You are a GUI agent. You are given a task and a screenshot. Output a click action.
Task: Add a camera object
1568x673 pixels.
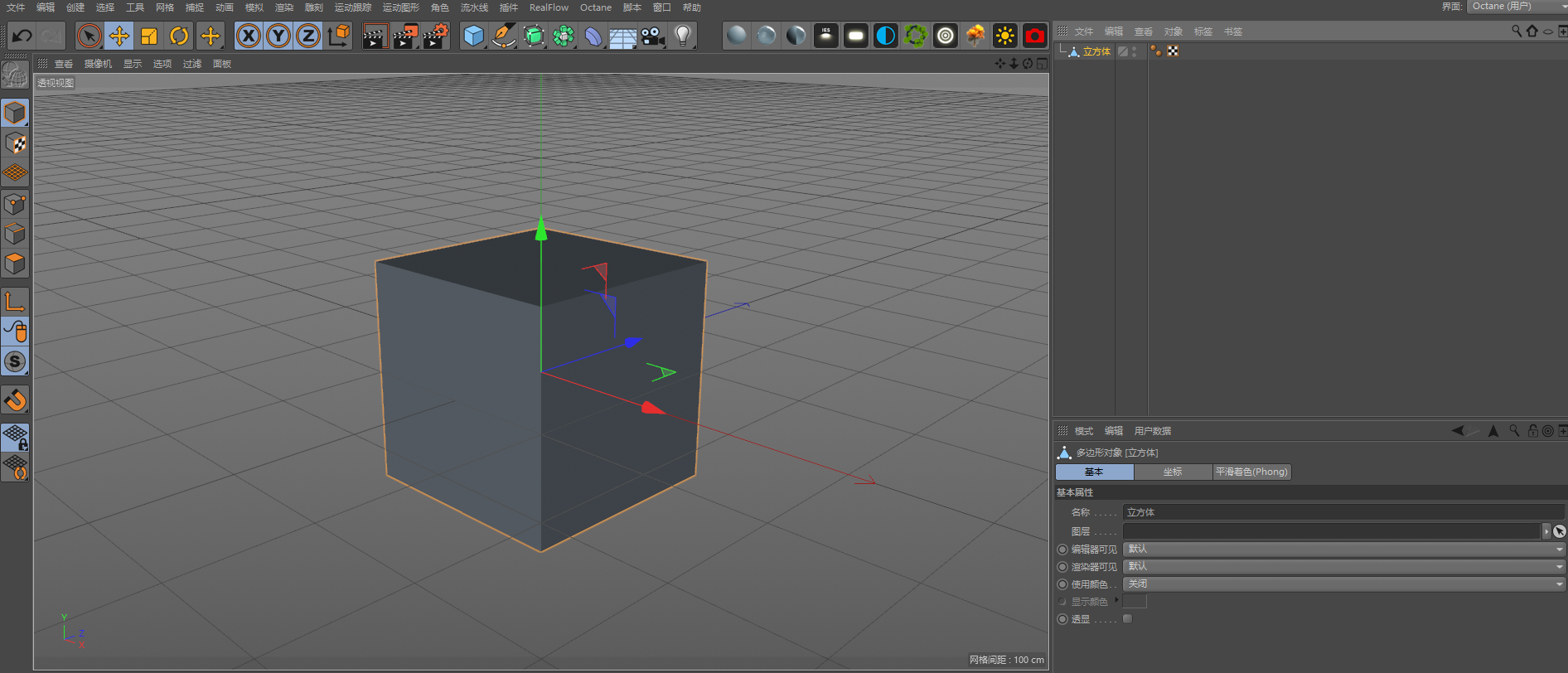[653, 36]
